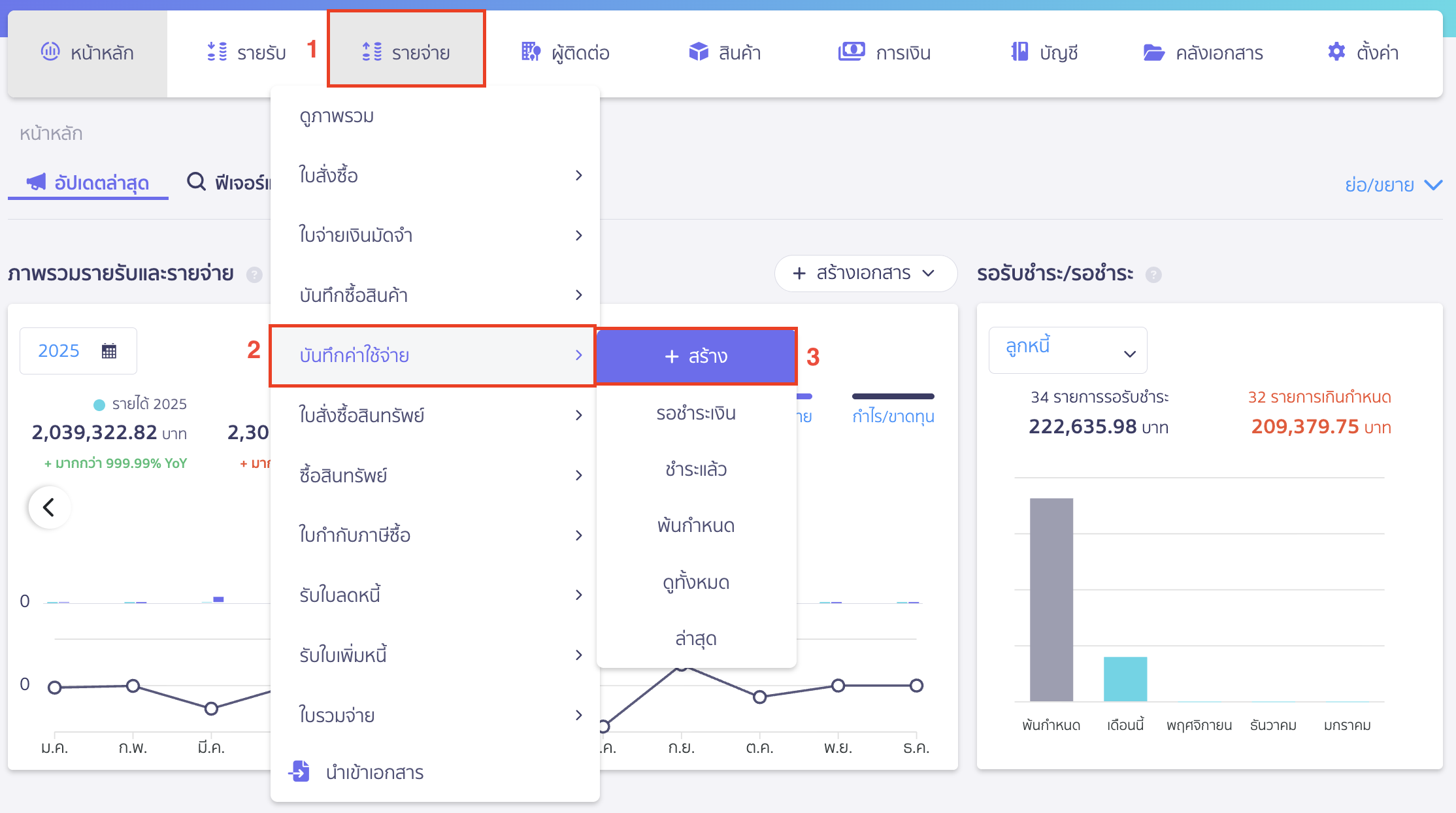This screenshot has height=813, width=1456.
Task: Click the + สร้าง button
Action: click(x=696, y=356)
